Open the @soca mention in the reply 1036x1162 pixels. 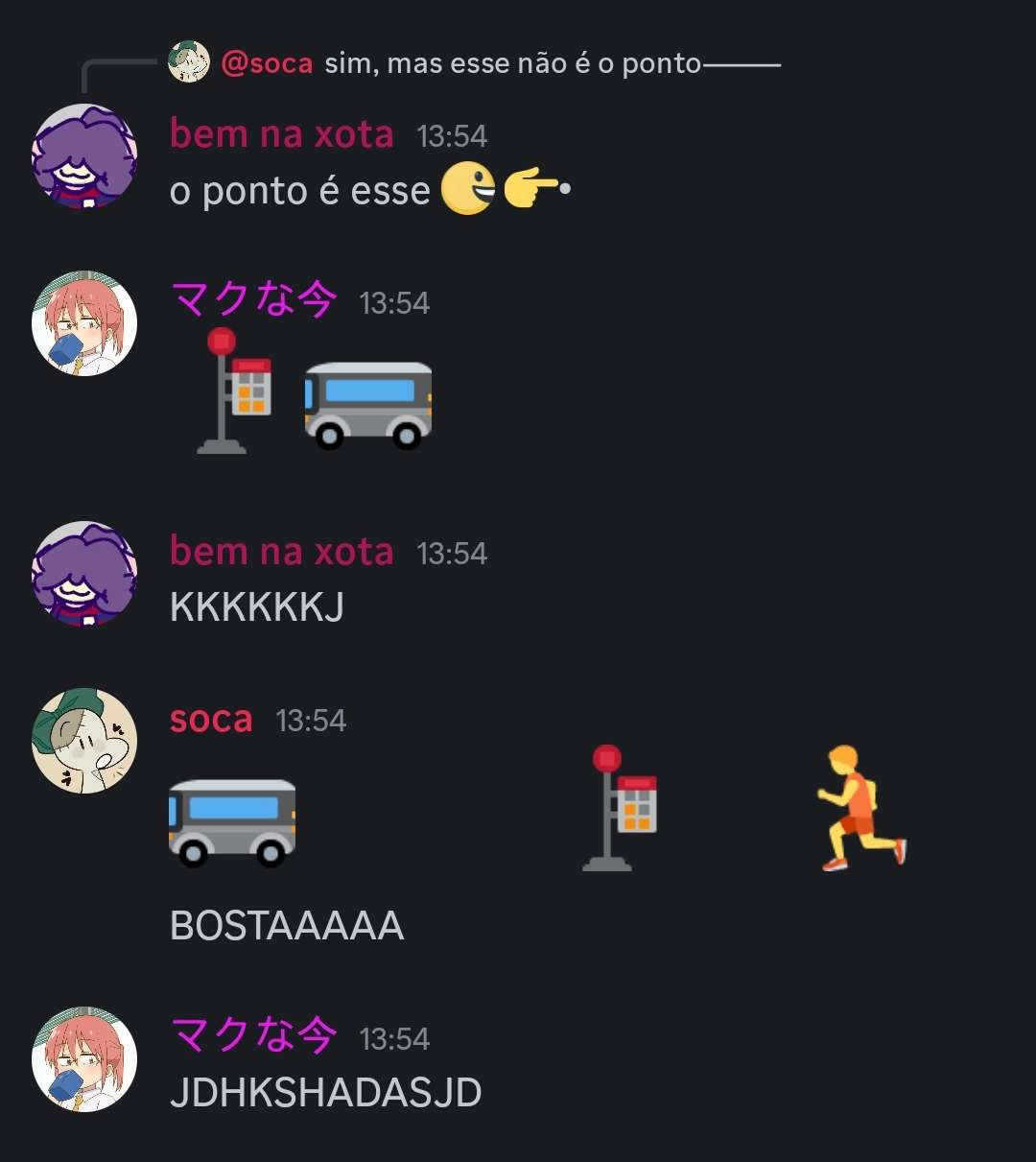267,63
